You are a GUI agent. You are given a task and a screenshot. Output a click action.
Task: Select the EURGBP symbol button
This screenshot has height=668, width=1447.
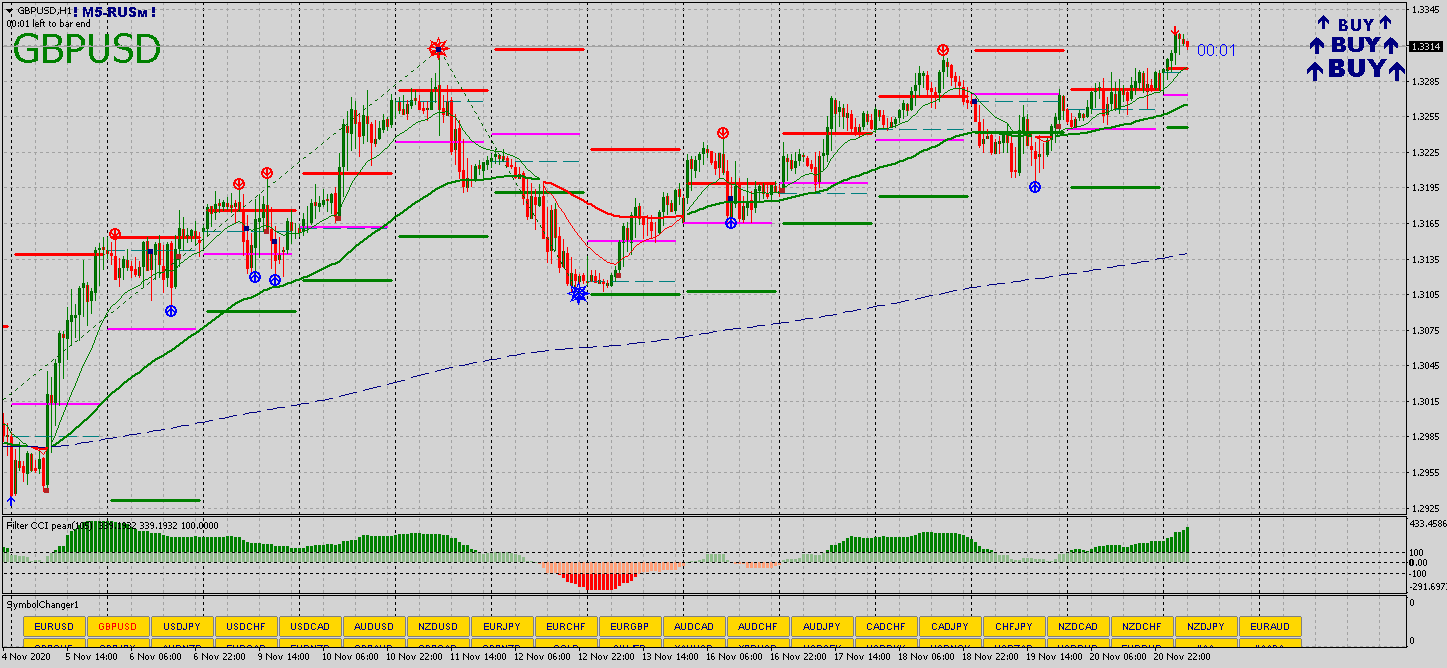coord(630,626)
